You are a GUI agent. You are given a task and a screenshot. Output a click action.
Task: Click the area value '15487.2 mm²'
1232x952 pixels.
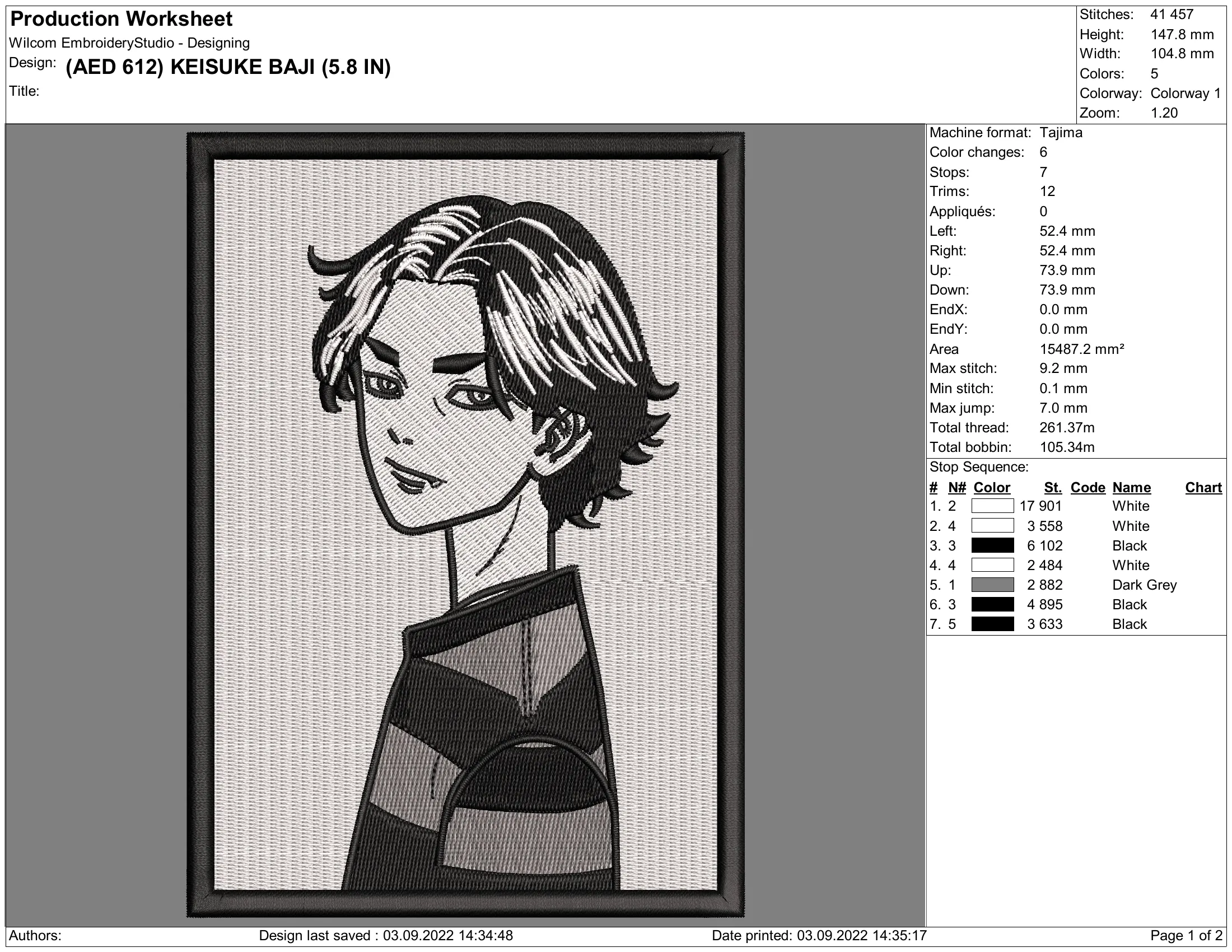tap(1082, 349)
